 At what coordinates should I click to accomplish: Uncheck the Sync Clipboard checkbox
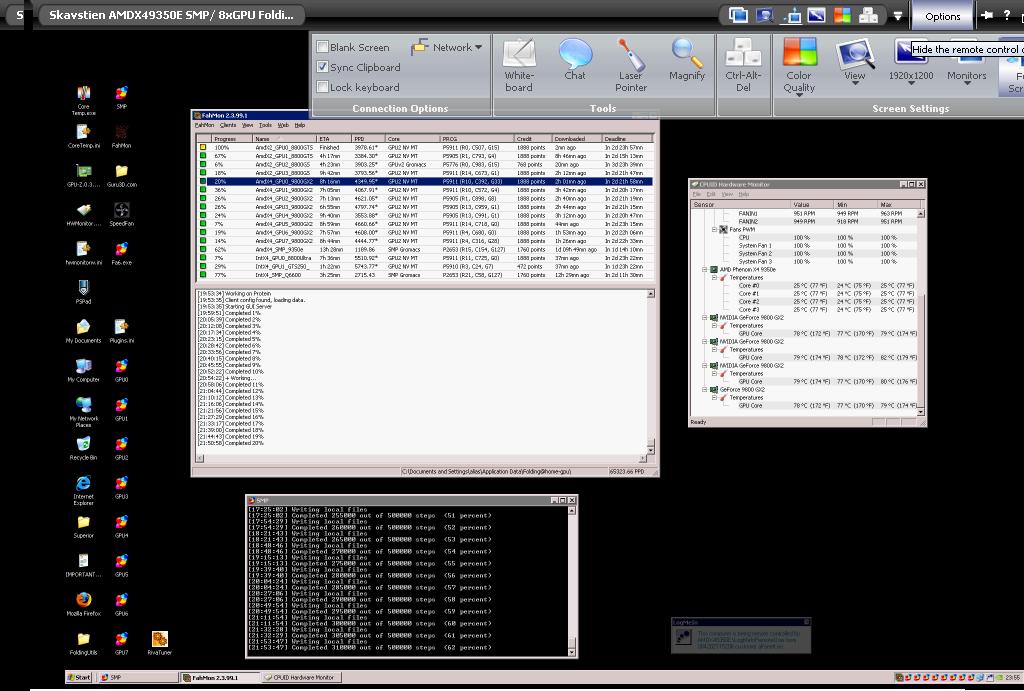tap(323, 67)
